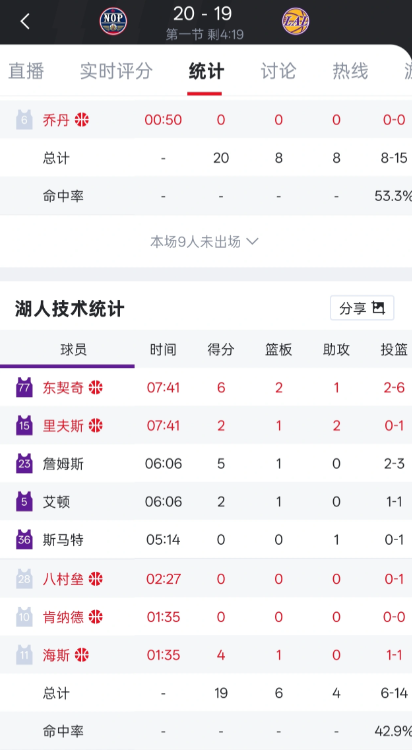Open player 东契奇 profile
This screenshot has width=412, height=750.
coord(63,387)
